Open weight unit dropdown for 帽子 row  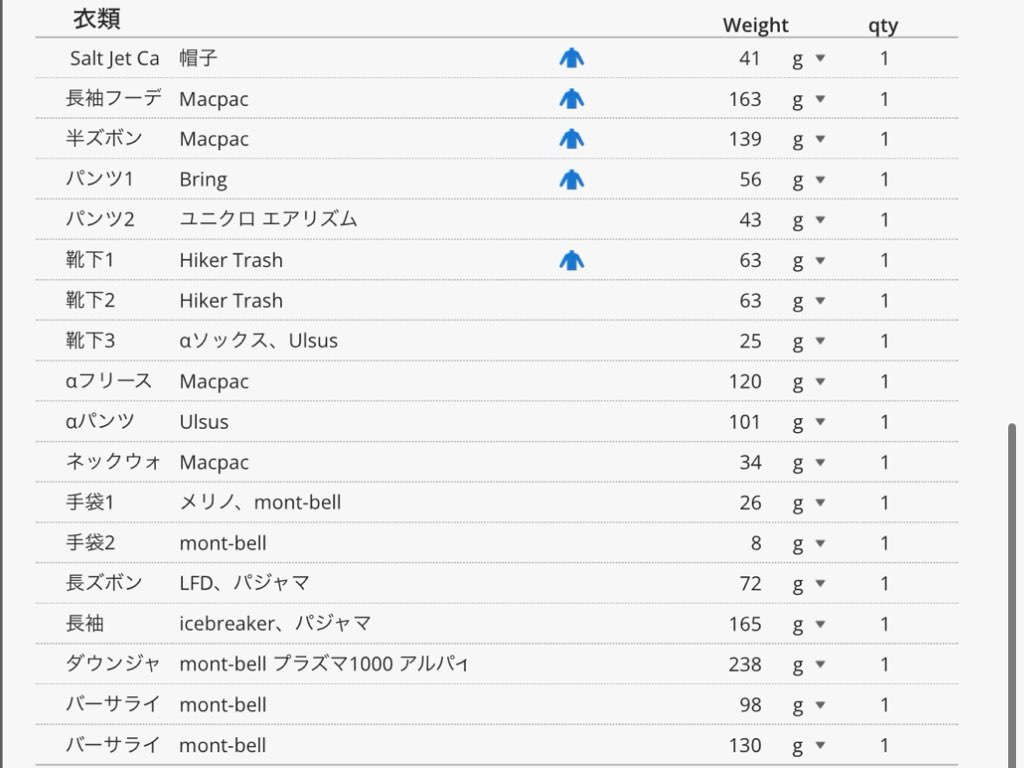(x=808, y=59)
